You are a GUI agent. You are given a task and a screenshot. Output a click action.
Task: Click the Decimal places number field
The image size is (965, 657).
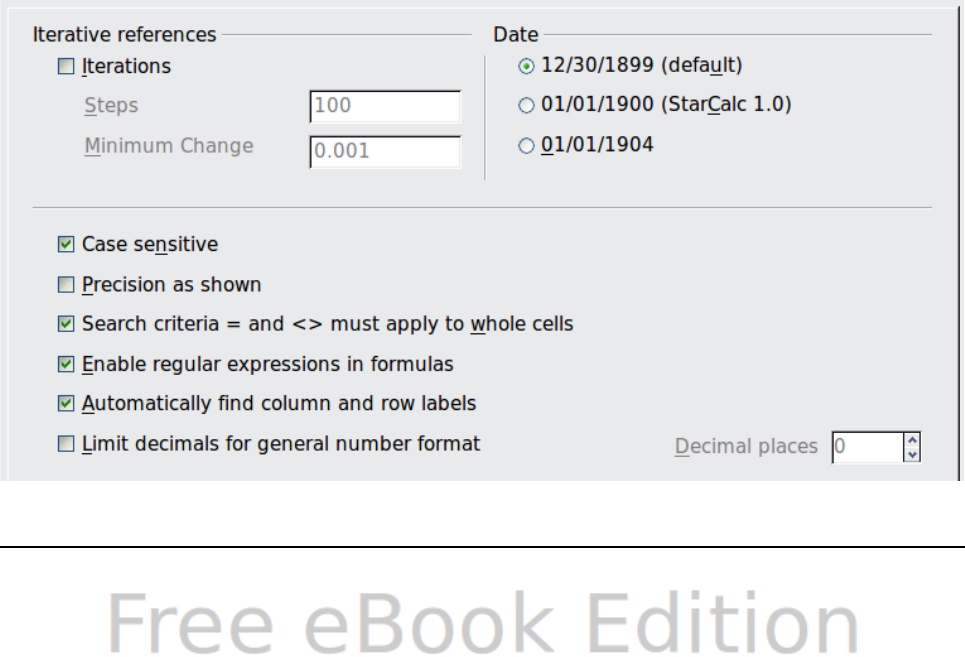click(x=866, y=447)
